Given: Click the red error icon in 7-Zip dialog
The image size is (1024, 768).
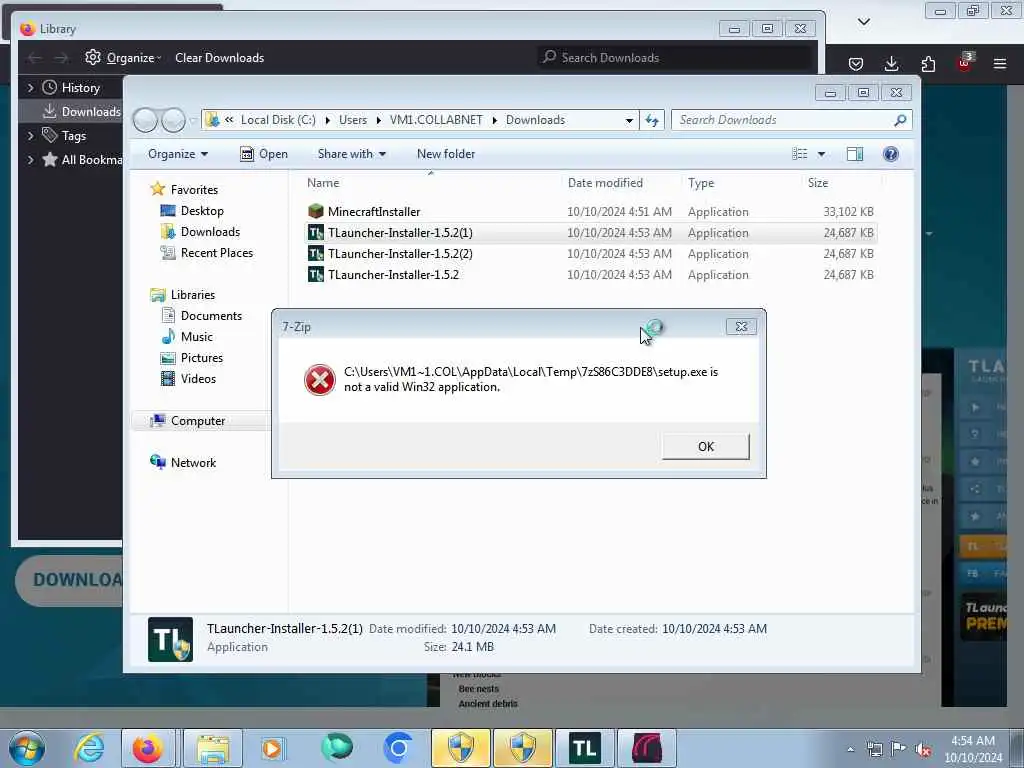Looking at the screenshot, I should 320,379.
